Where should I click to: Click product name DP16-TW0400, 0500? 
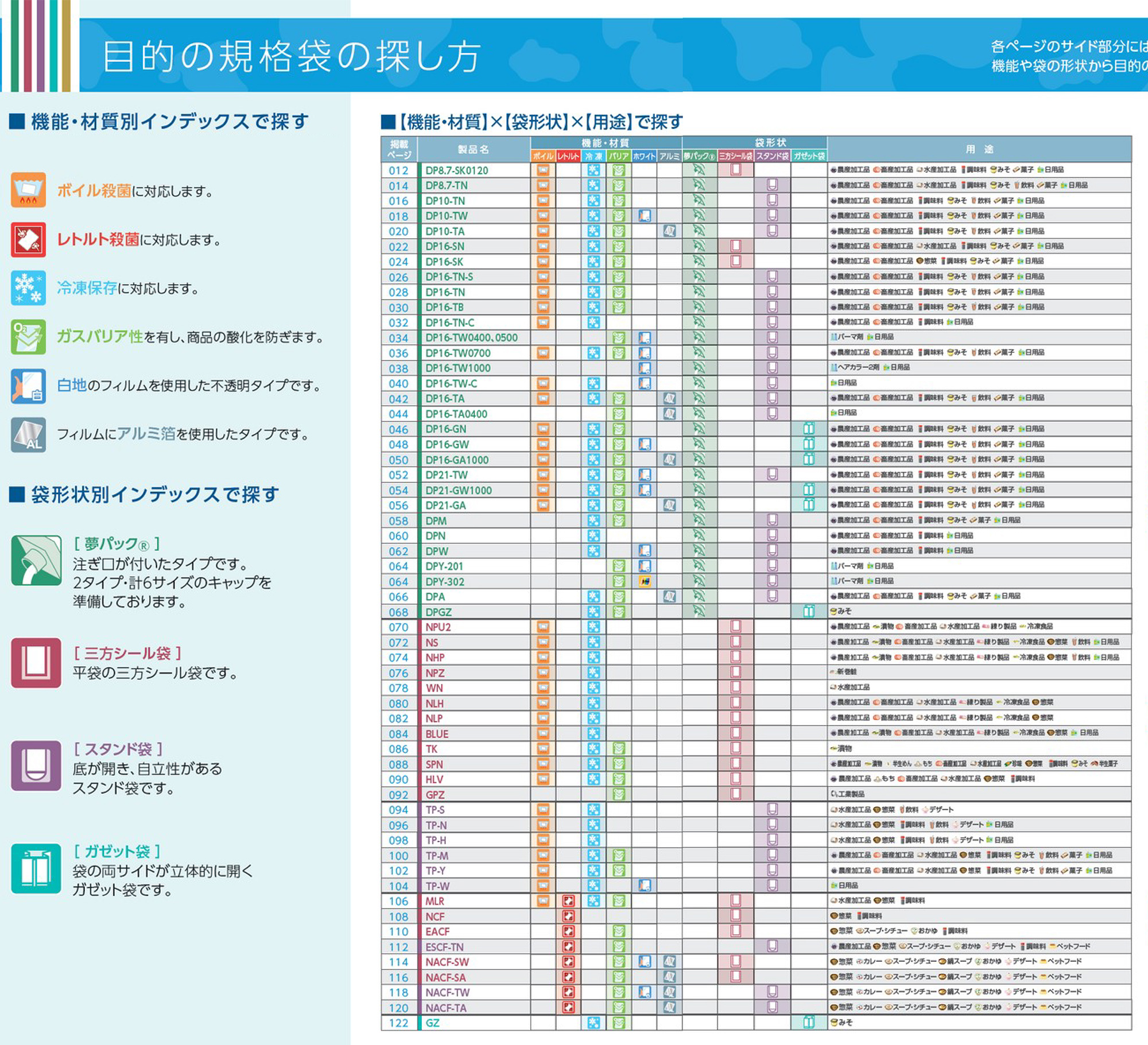[x=471, y=338]
